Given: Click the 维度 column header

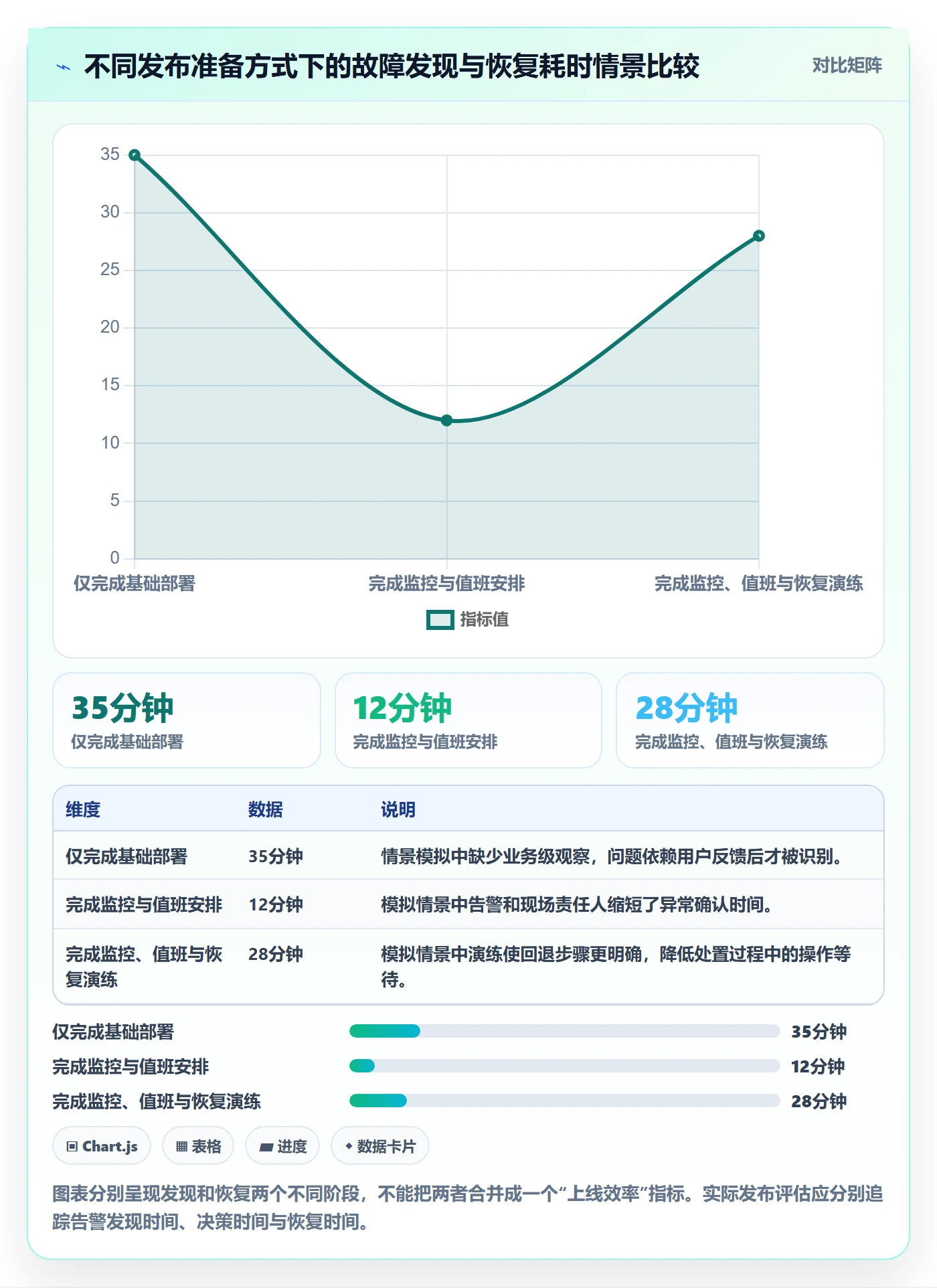Looking at the screenshot, I should coord(83,810).
